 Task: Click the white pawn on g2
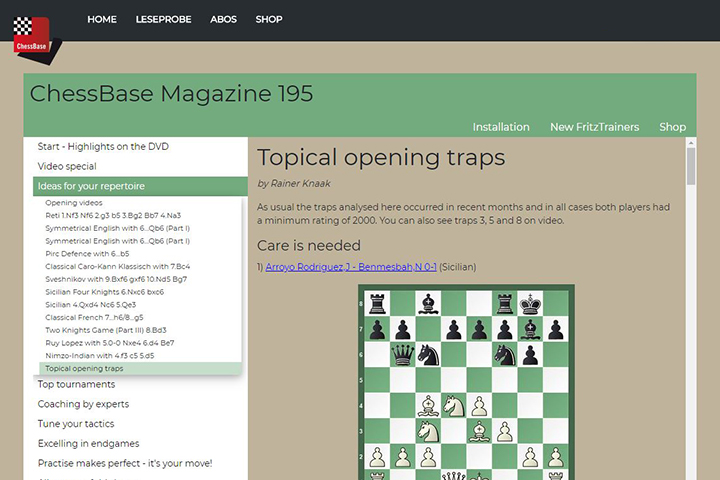tap(530, 457)
